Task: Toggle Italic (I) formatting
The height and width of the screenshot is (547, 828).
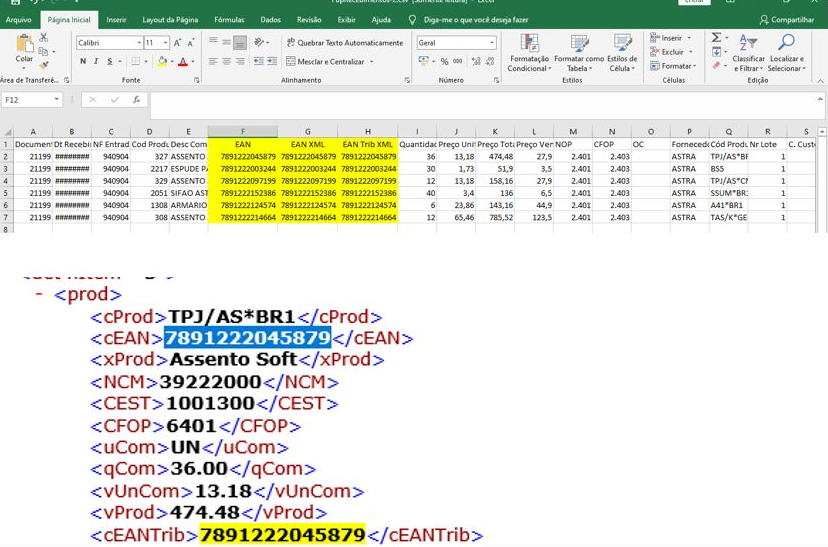Action: pyautogui.click(x=96, y=62)
